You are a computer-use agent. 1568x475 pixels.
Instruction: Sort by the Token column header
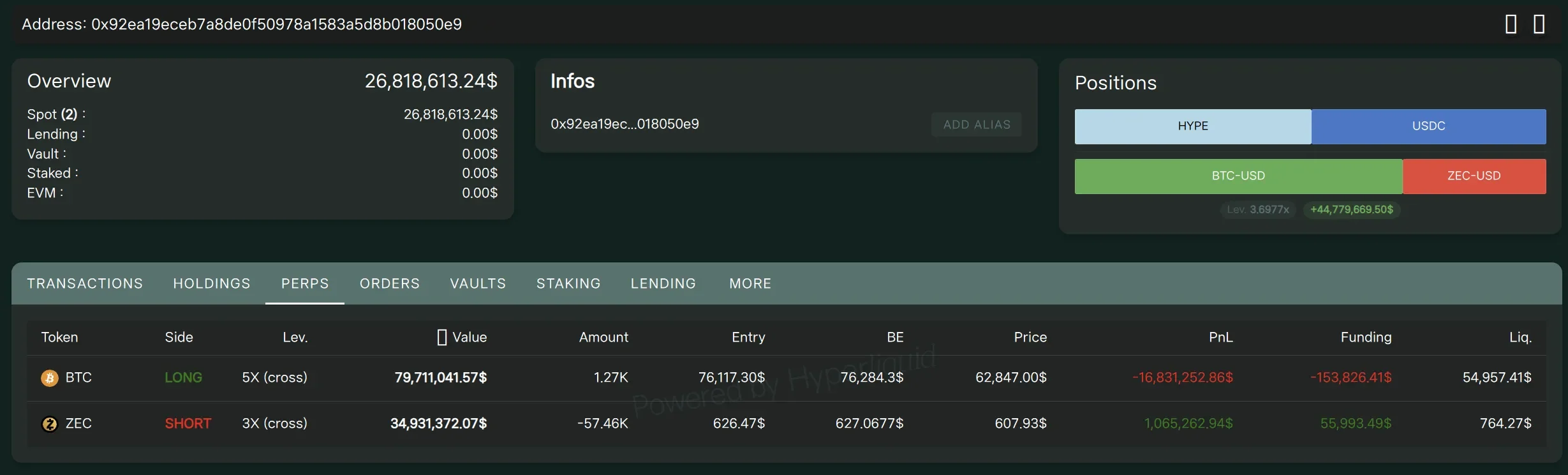click(59, 337)
